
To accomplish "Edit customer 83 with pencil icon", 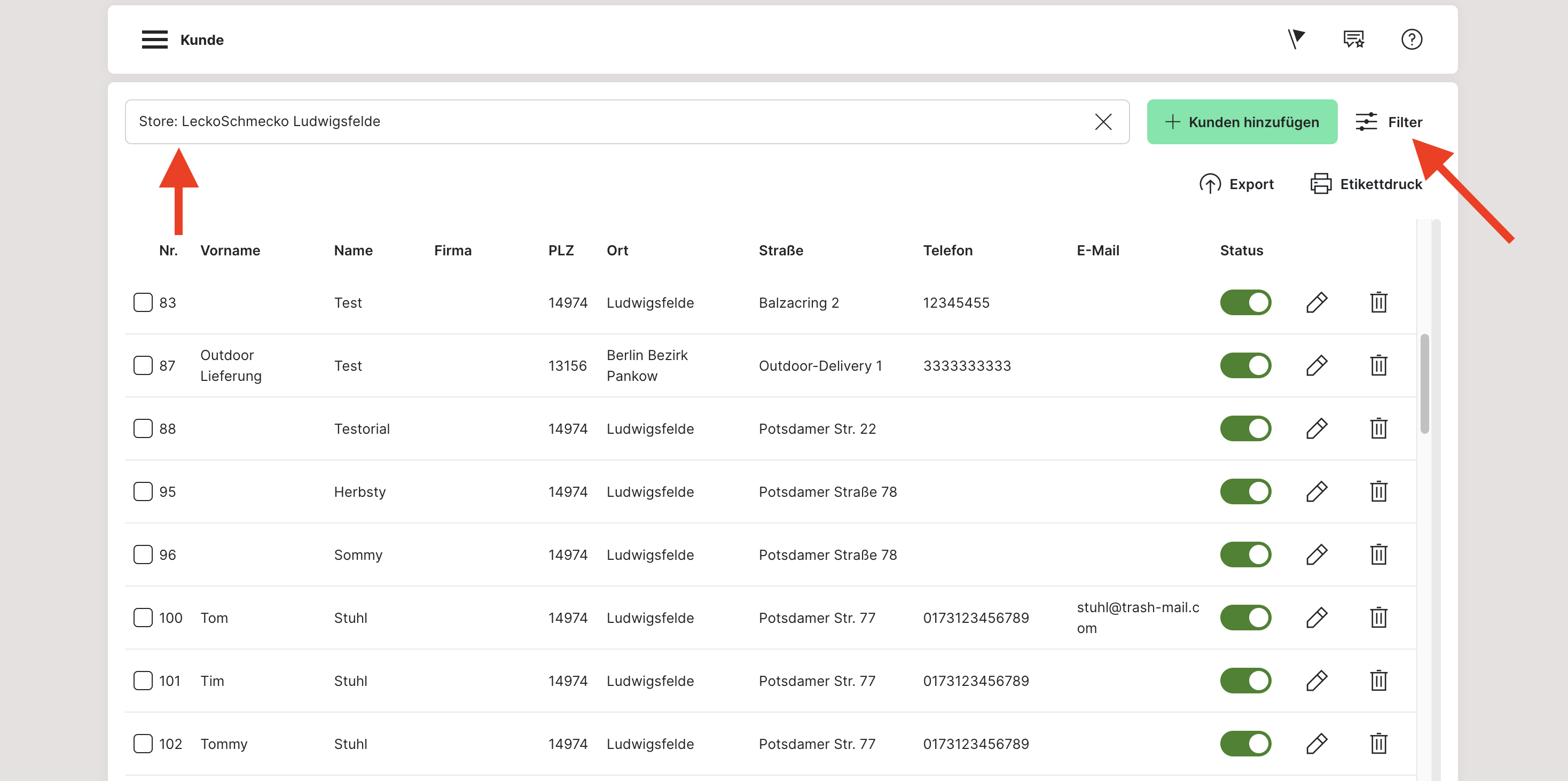I will coord(1316,302).
